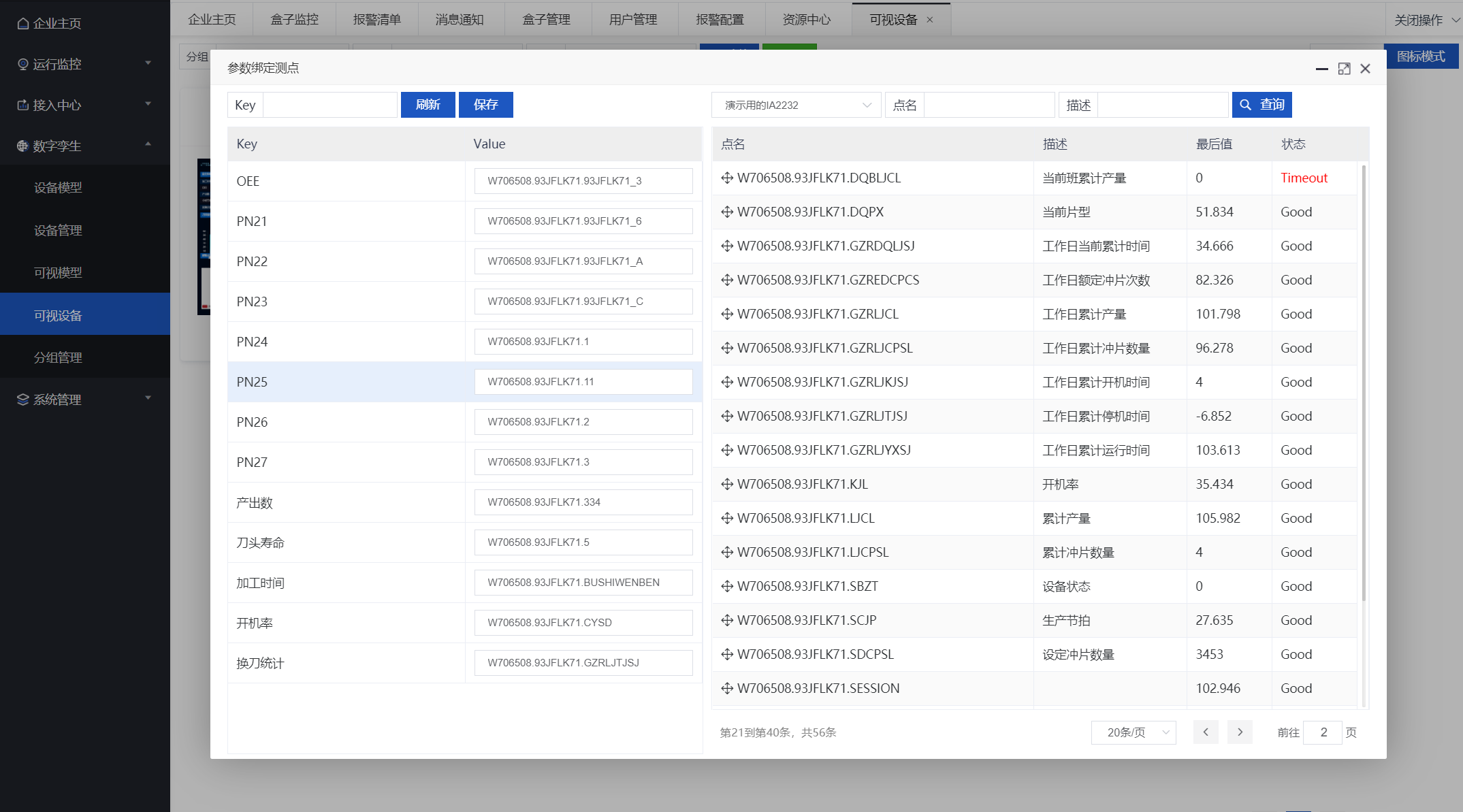Expand the 运行监控 sidebar menu

point(84,64)
